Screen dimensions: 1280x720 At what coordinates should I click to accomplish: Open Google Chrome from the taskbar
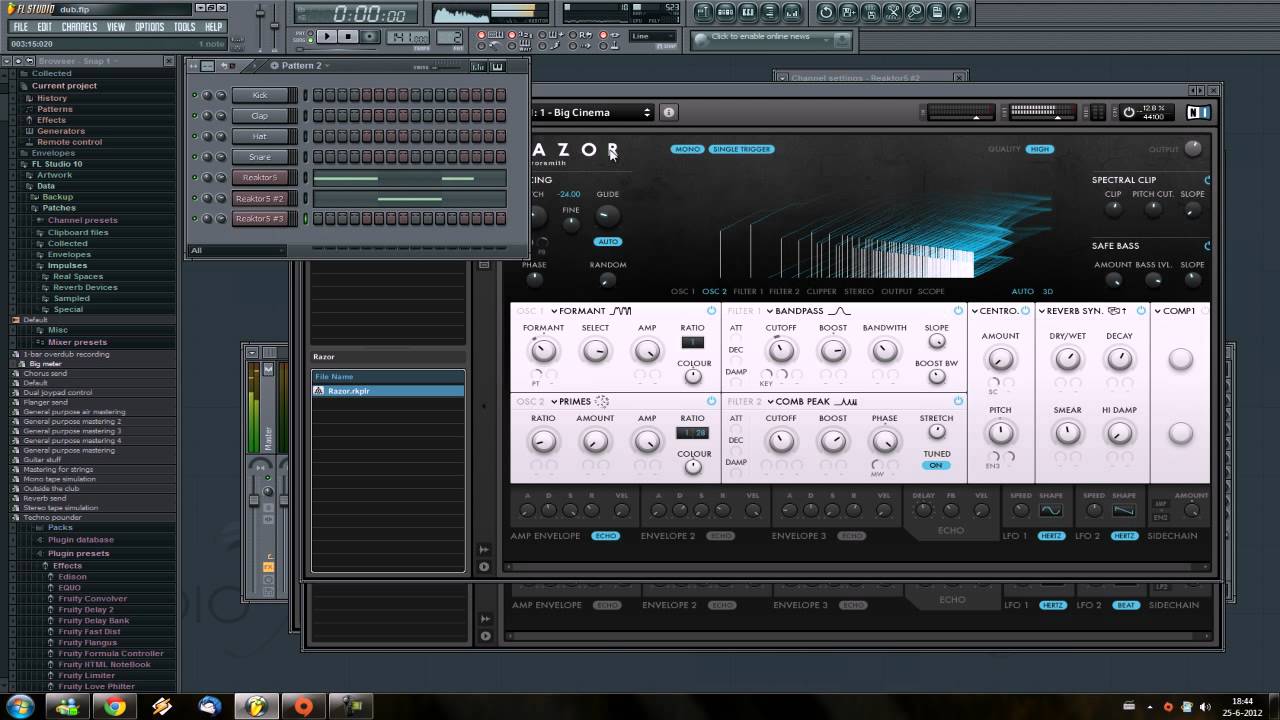click(115, 707)
